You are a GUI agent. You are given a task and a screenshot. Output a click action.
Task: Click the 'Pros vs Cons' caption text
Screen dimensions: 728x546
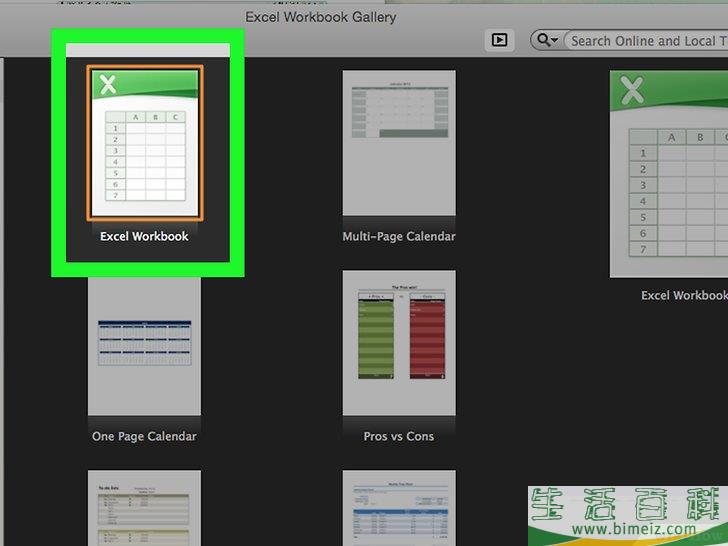coord(399,436)
